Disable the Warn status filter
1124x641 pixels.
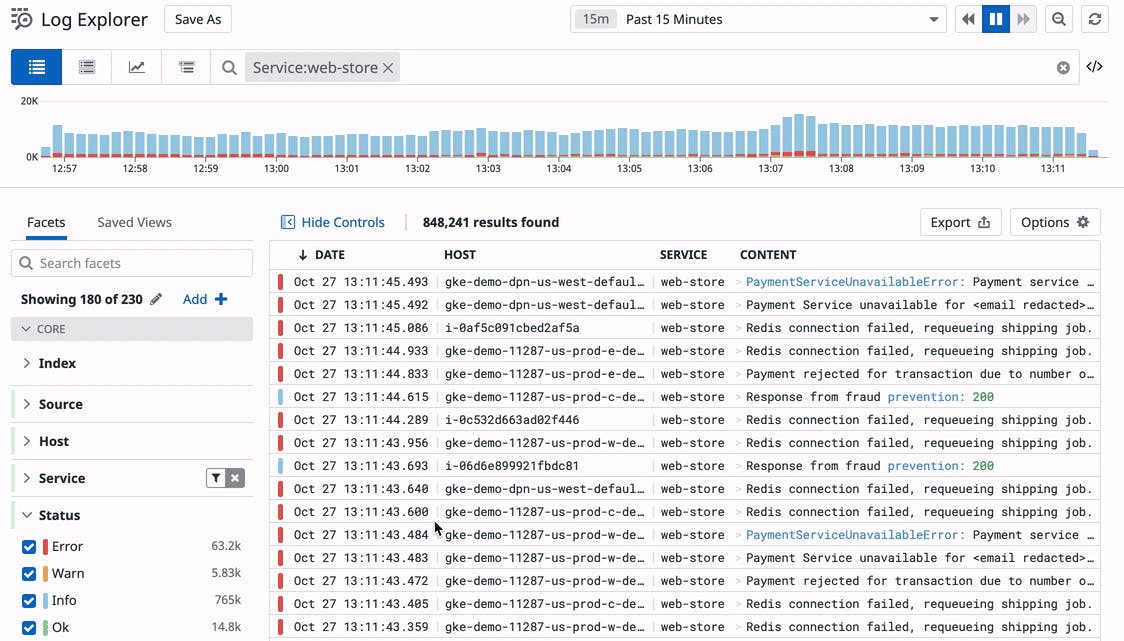click(29, 573)
